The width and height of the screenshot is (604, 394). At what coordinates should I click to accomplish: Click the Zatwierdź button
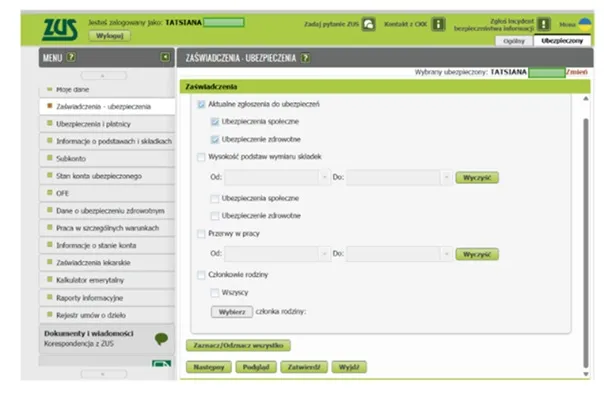304,367
